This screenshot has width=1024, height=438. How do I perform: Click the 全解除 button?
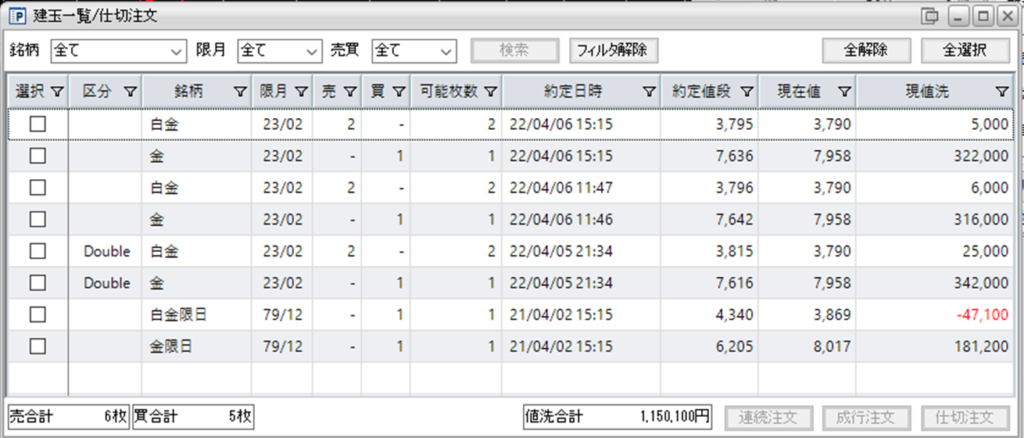tap(866, 50)
